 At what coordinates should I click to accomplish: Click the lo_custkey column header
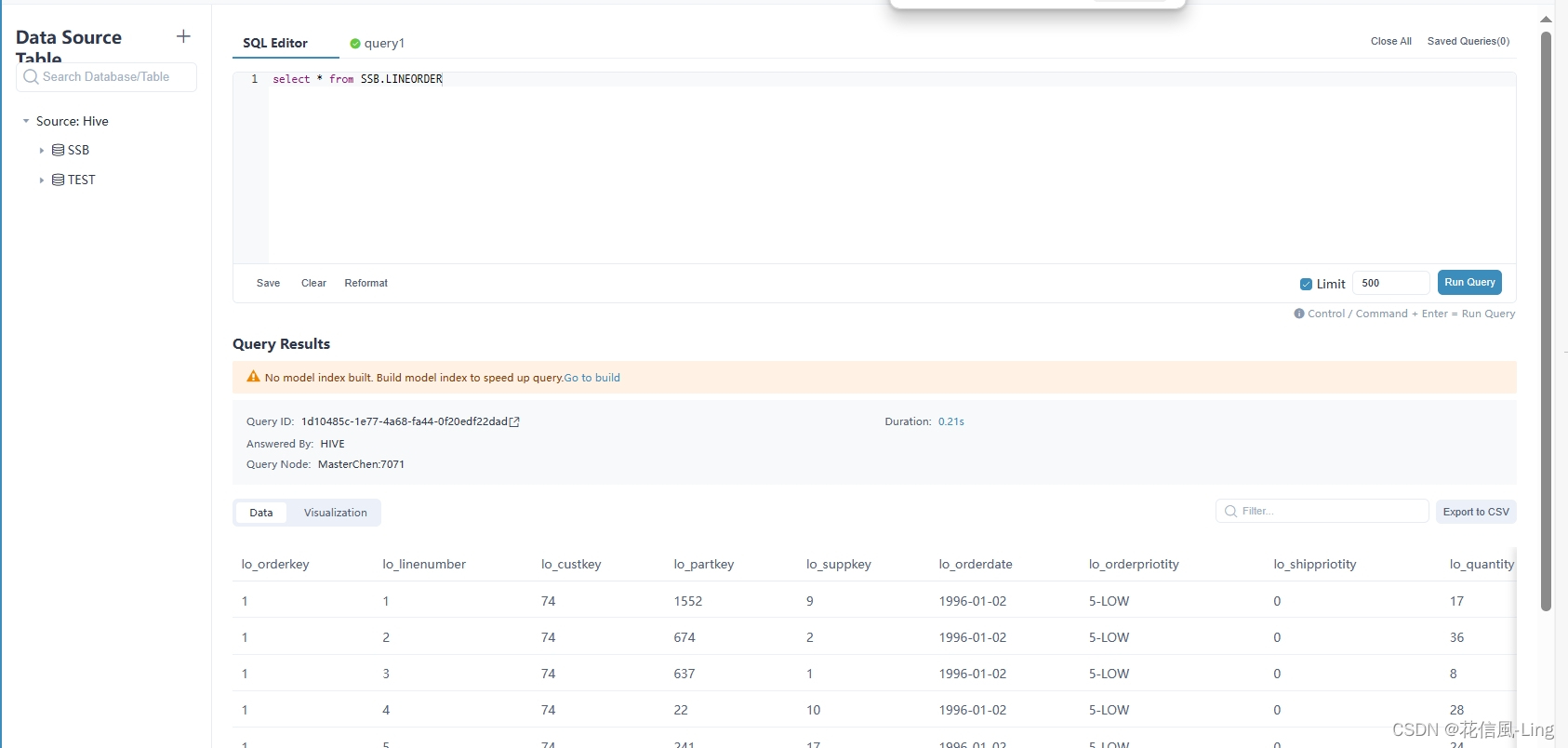click(x=571, y=564)
